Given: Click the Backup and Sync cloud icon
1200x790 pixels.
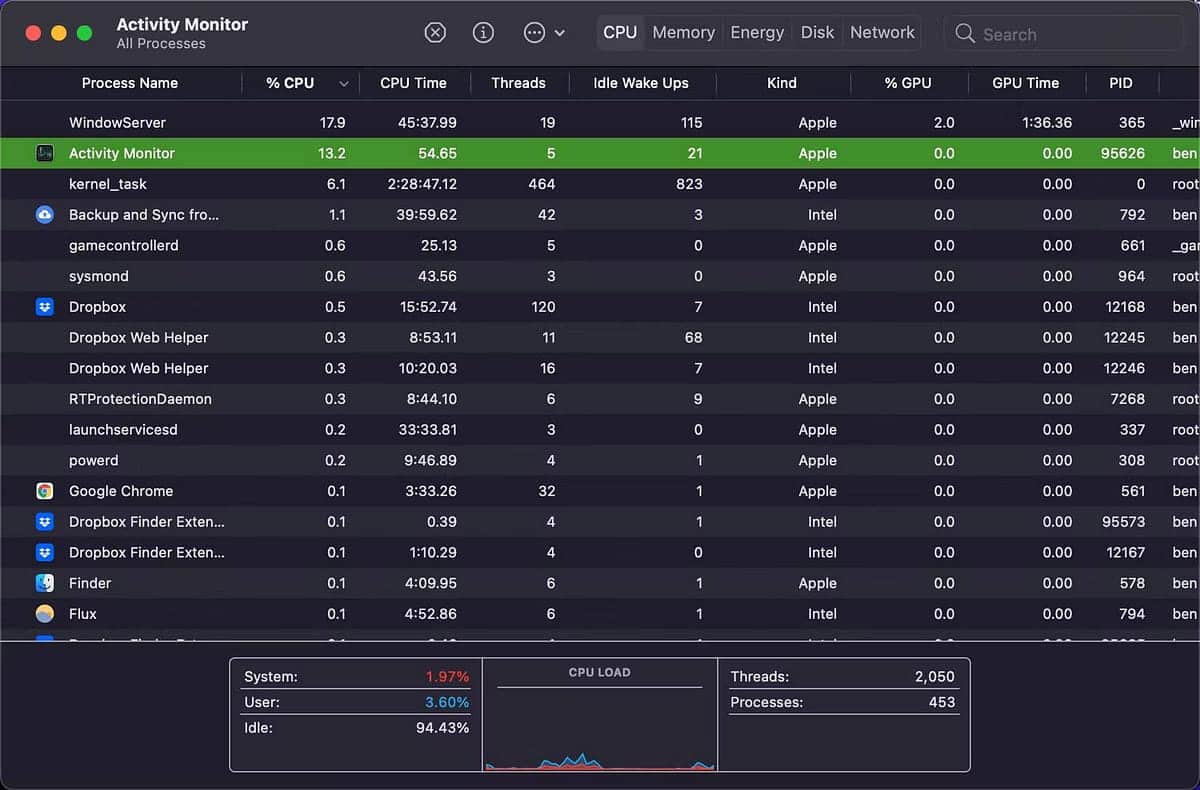Looking at the screenshot, I should pos(45,215).
